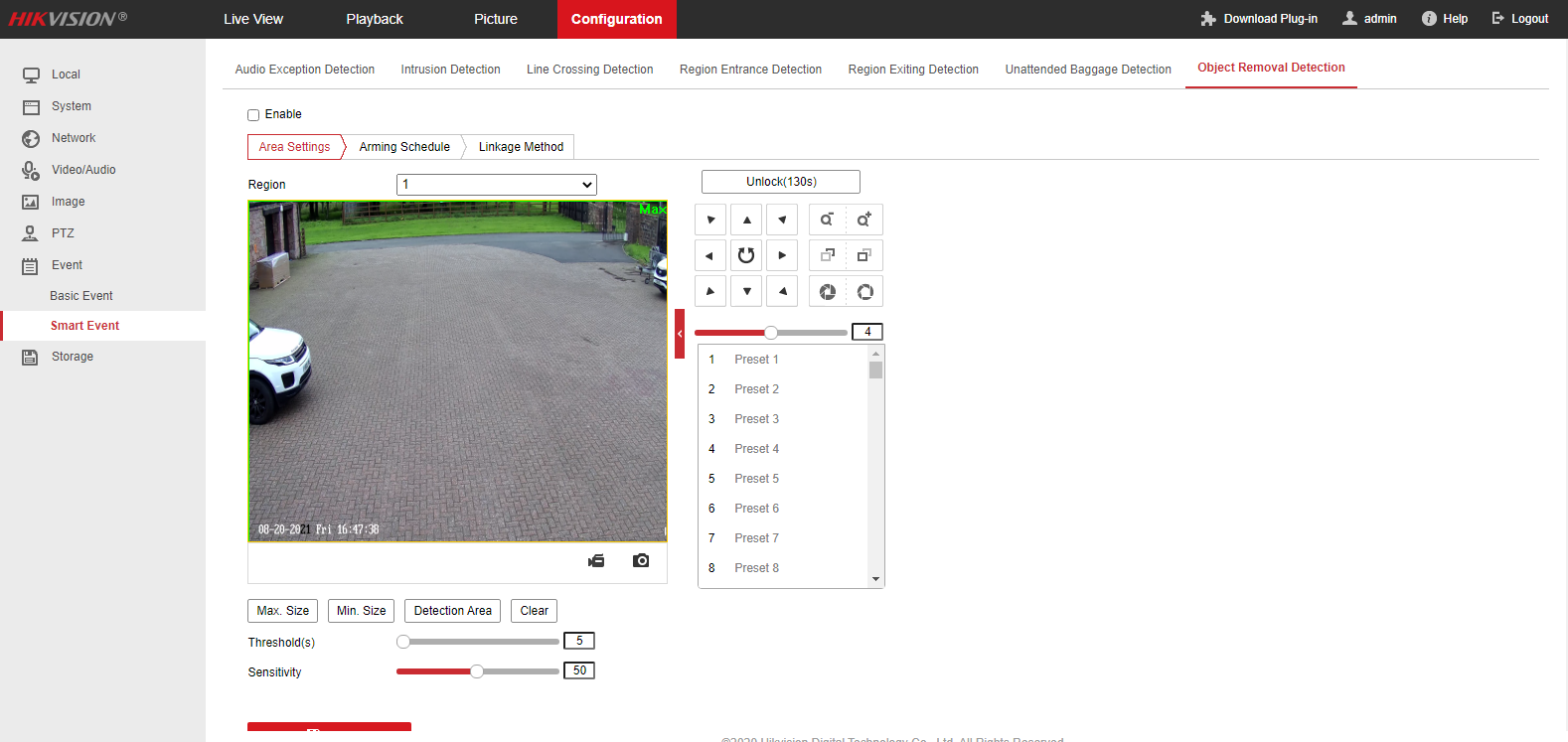The width and height of the screenshot is (1568, 742).
Task: Start PTZ auto-scan with the rotate icon
Action: coord(746,255)
